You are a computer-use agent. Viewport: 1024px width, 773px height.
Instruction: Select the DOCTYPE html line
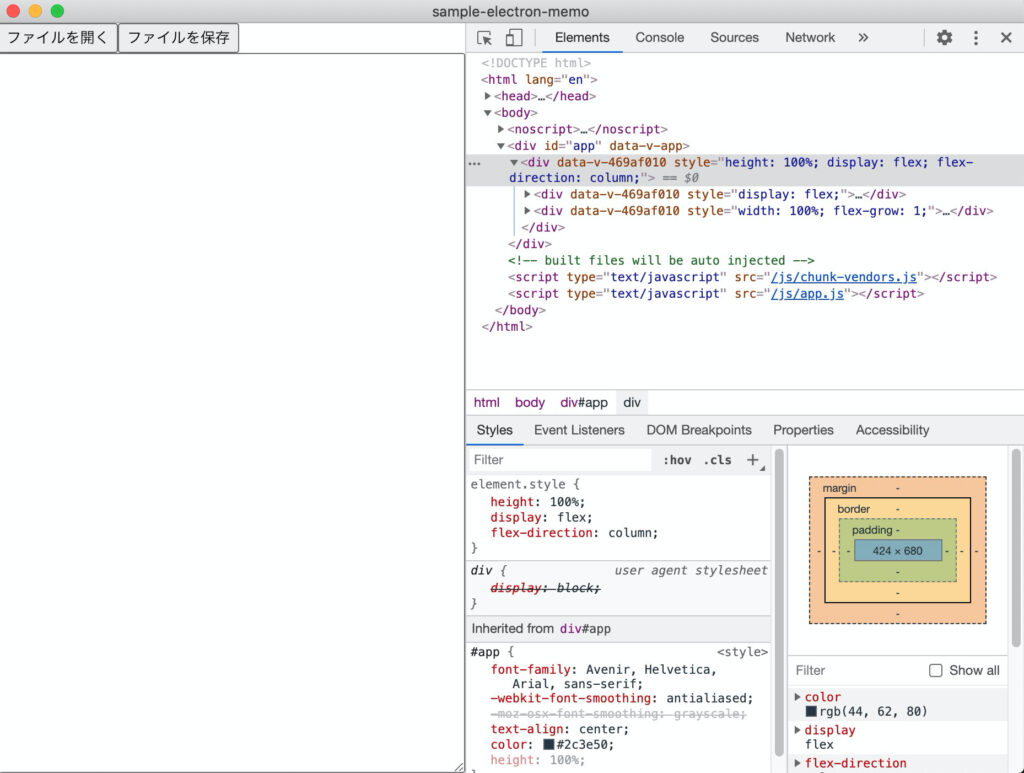click(x=536, y=63)
